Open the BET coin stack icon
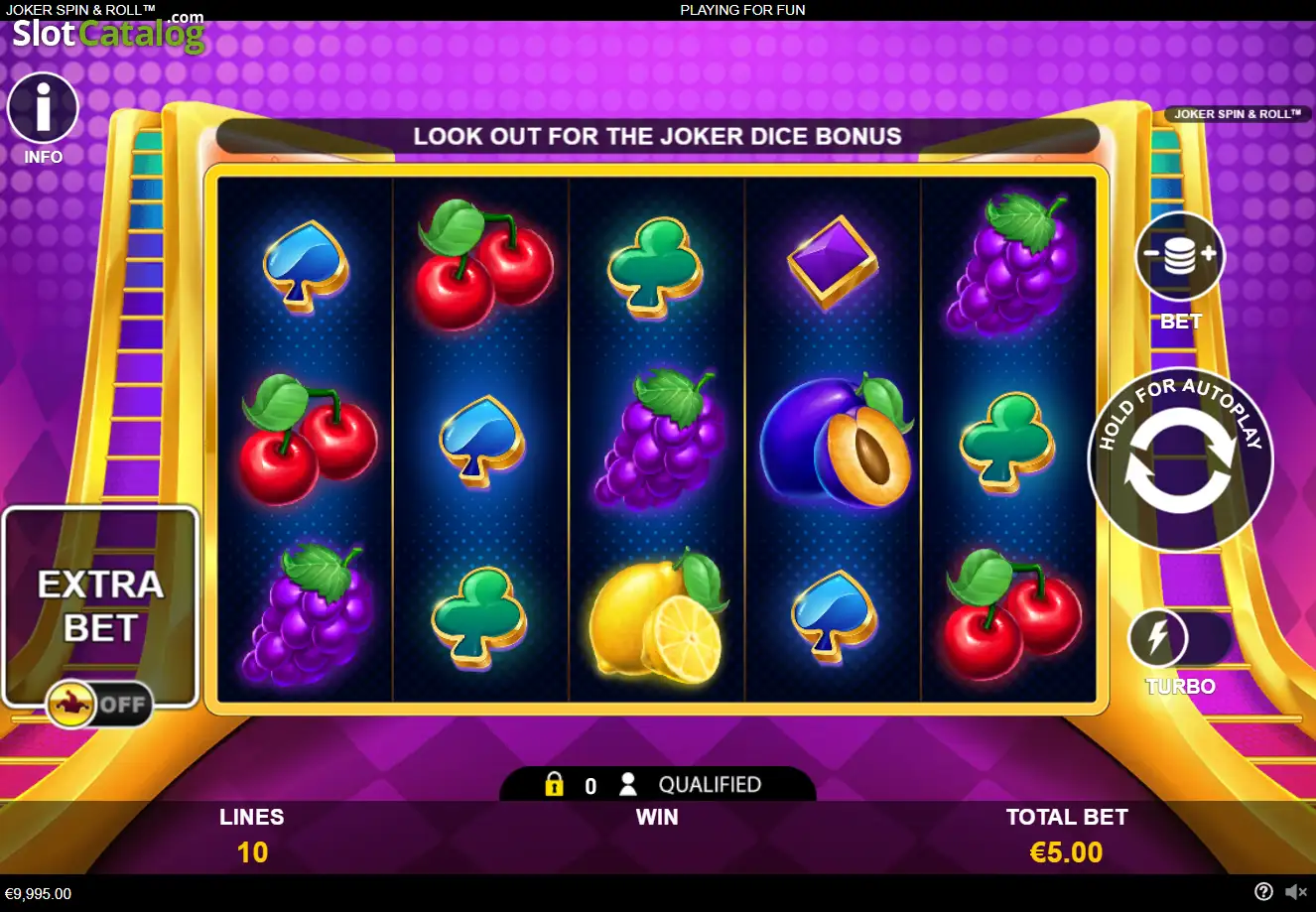1316x912 pixels. (1180, 256)
